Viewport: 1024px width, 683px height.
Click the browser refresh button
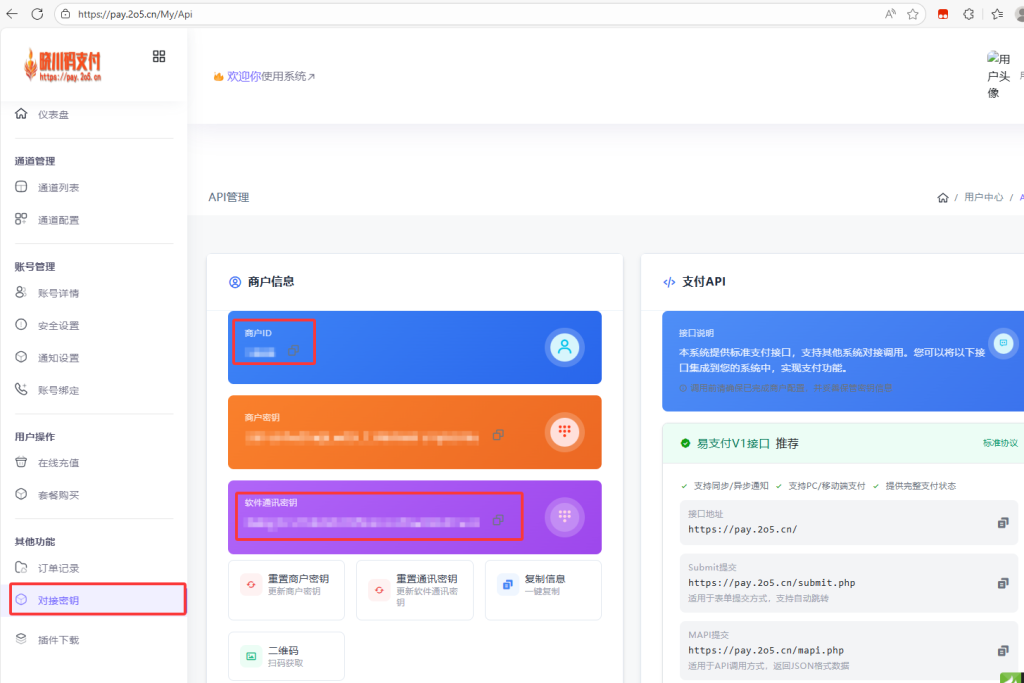(37, 14)
